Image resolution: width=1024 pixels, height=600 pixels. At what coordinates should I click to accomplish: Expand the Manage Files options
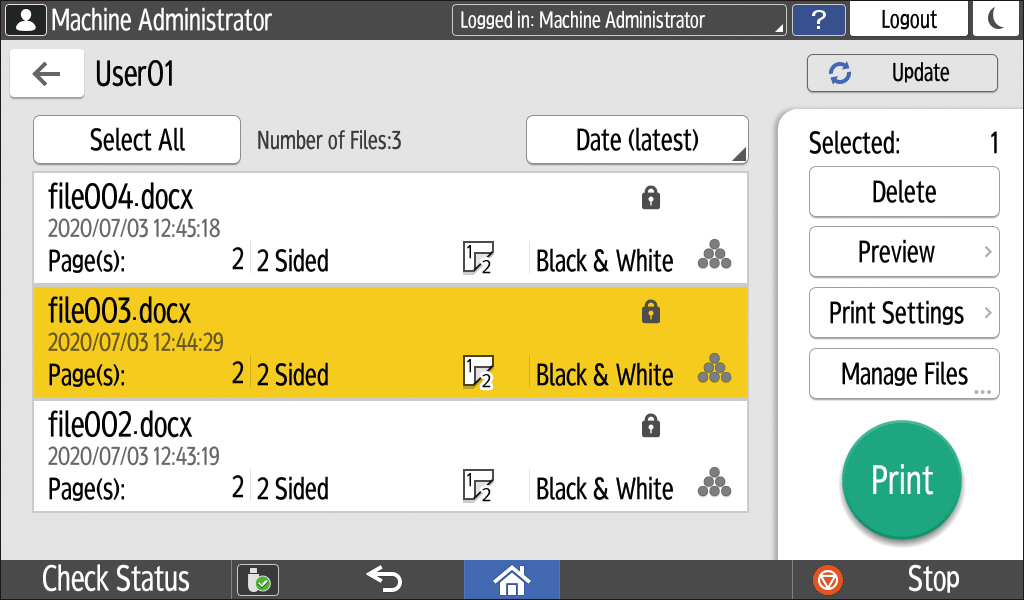pyautogui.click(x=904, y=374)
